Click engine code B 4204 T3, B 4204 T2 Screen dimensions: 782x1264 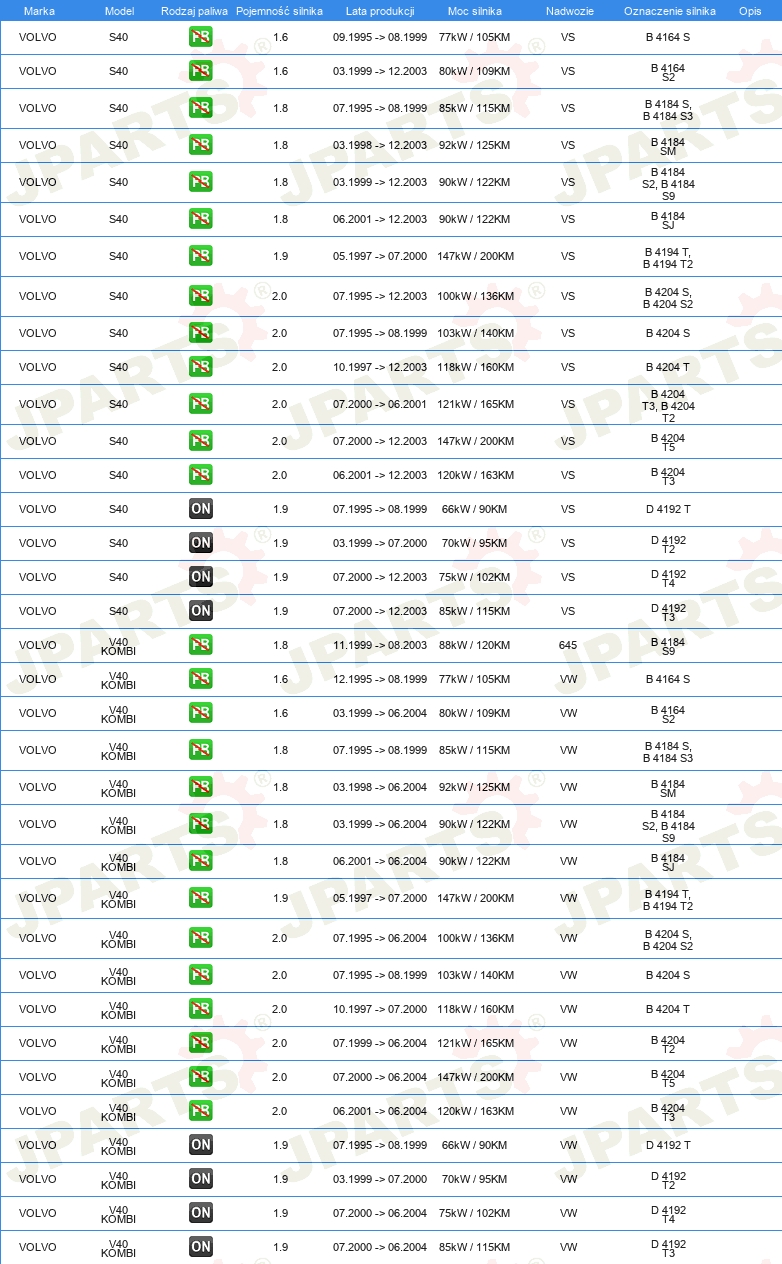pyautogui.click(x=668, y=404)
